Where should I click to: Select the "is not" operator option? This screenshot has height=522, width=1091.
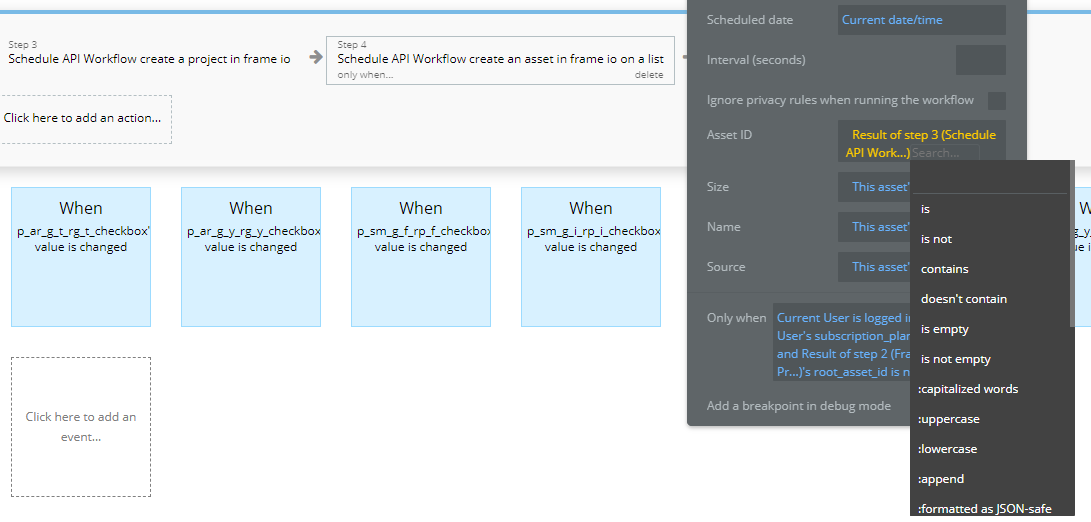936,239
